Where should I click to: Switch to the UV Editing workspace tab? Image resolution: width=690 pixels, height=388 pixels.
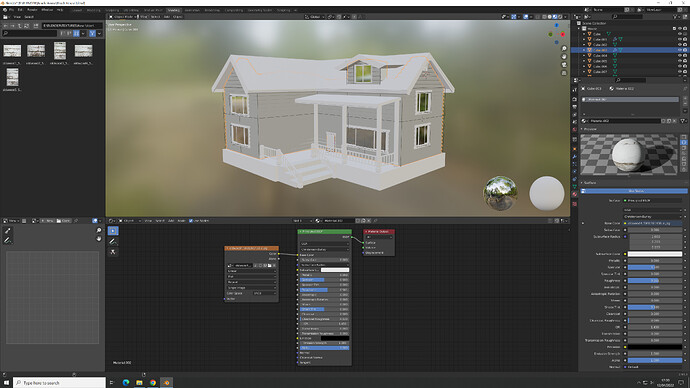coord(131,10)
